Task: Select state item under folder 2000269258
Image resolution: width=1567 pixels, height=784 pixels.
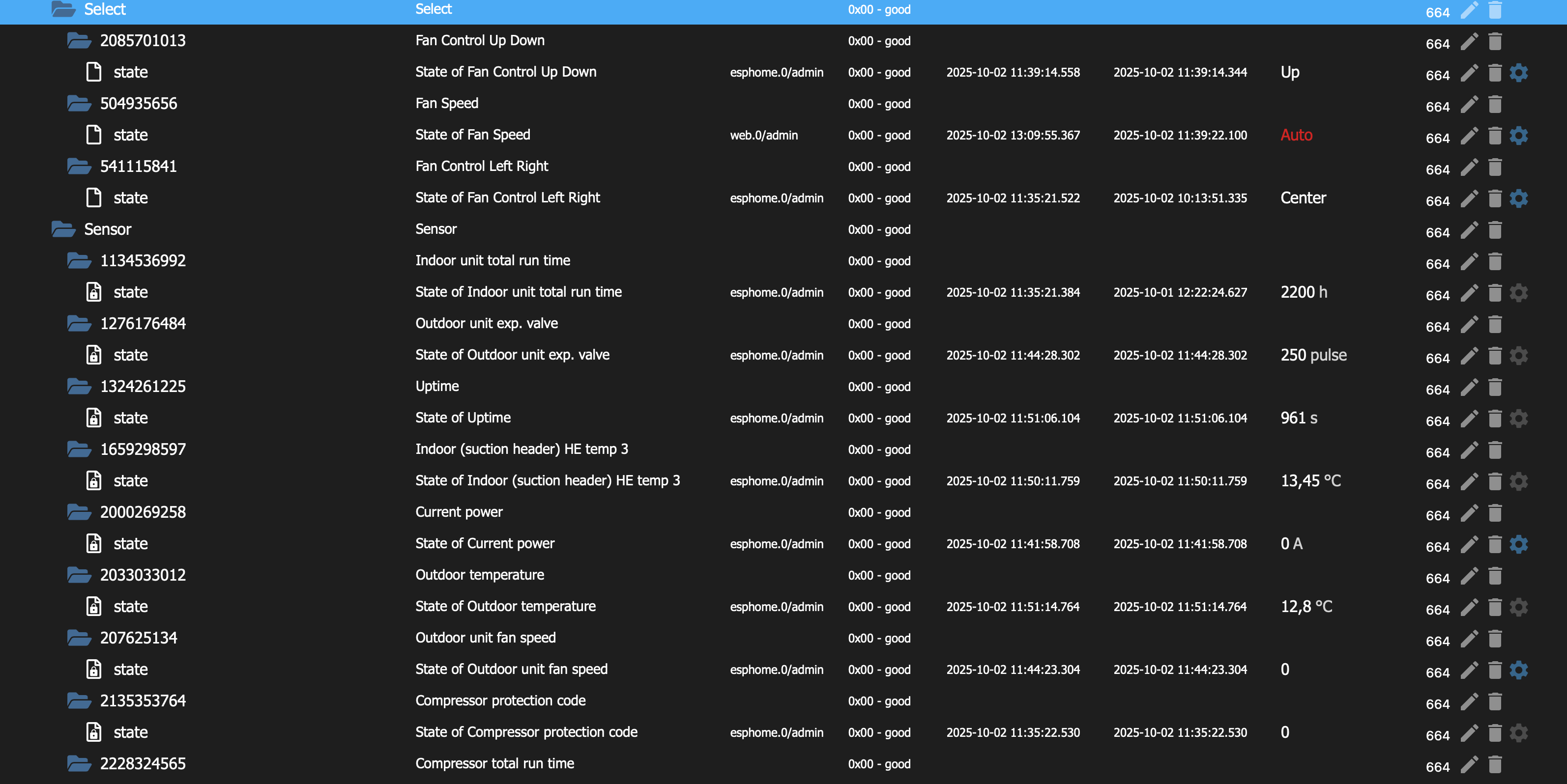Action: pyautogui.click(x=130, y=544)
